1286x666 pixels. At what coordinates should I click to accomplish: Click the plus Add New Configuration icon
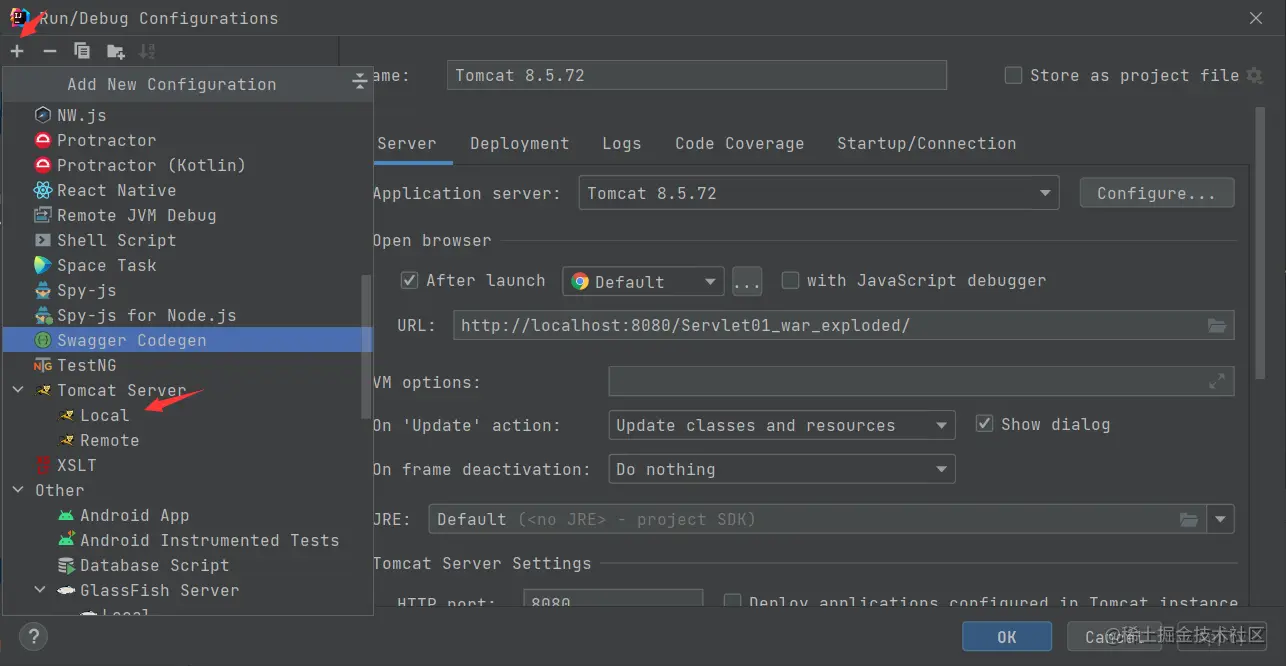(17, 51)
